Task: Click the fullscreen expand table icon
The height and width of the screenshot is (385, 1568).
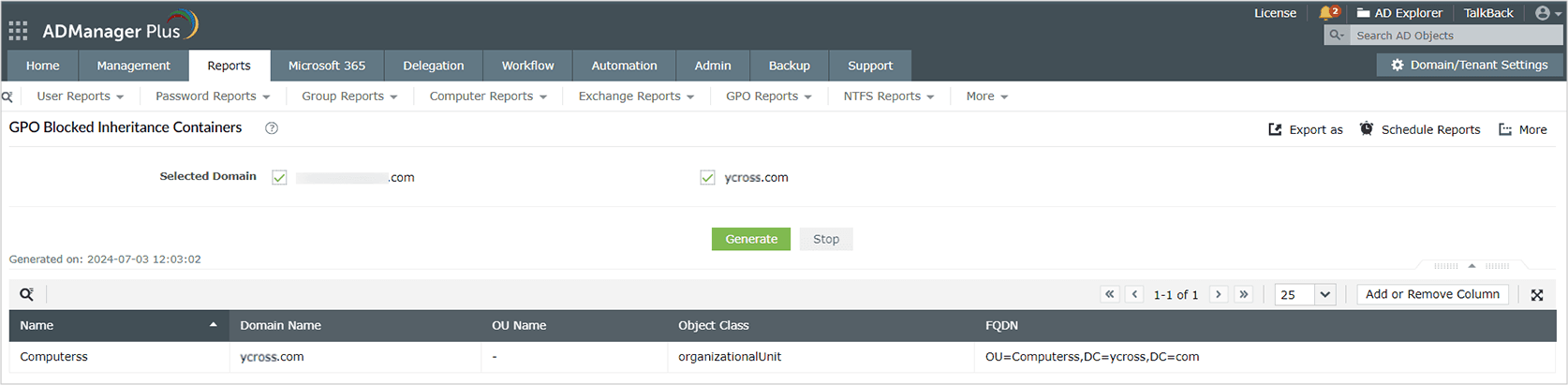Action: point(1537,295)
